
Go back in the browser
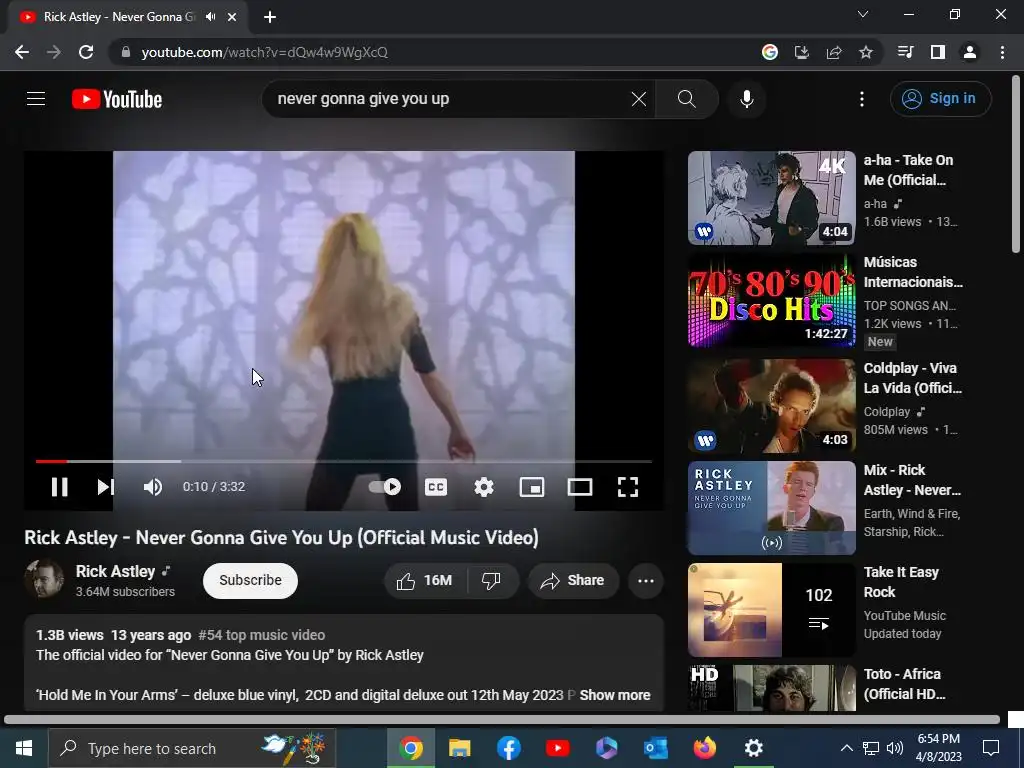pyautogui.click(x=22, y=52)
